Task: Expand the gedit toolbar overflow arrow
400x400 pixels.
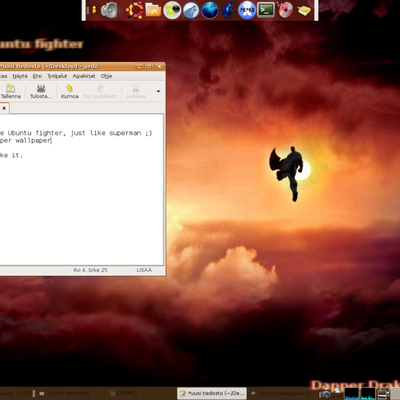Action: (x=158, y=91)
